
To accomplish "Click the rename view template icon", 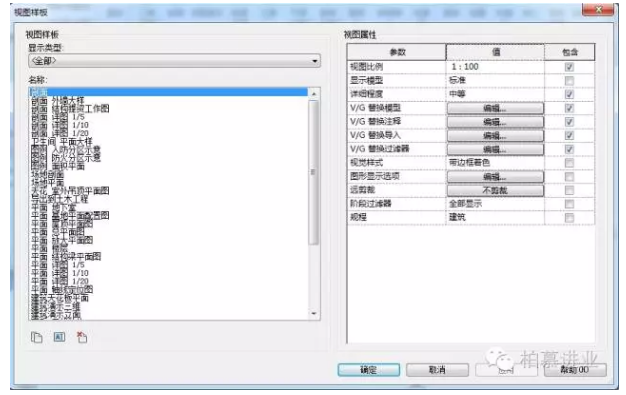I will tap(59, 337).
